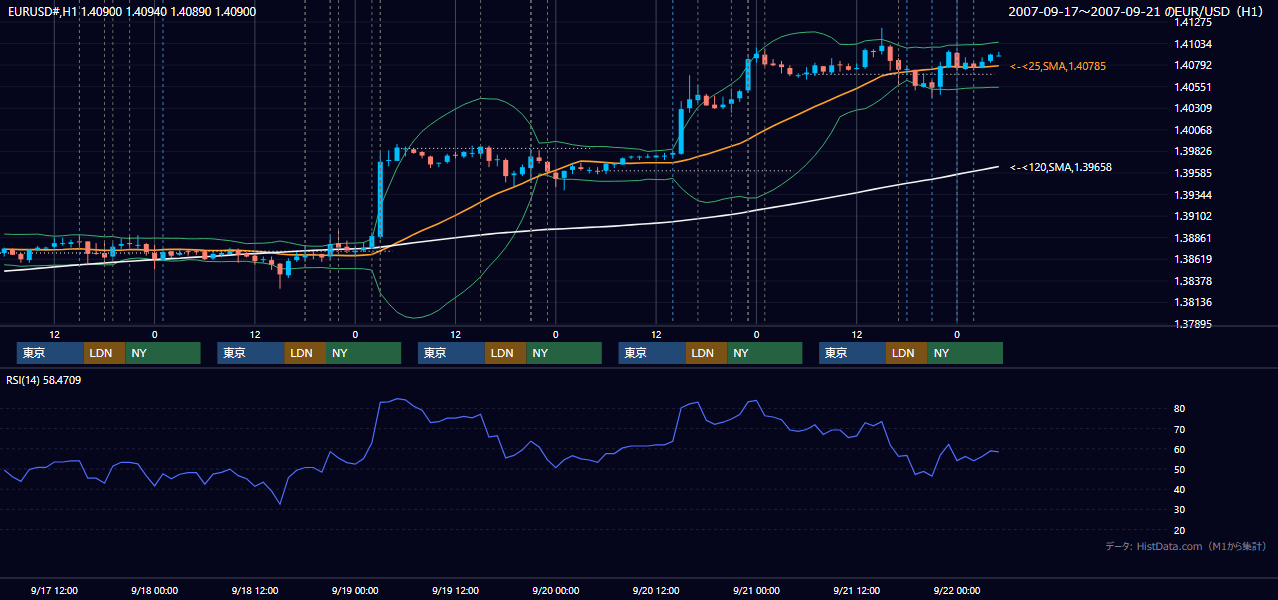The width and height of the screenshot is (1278, 600).
Task: Click price axis value 1.39344
Action: click(1193, 195)
